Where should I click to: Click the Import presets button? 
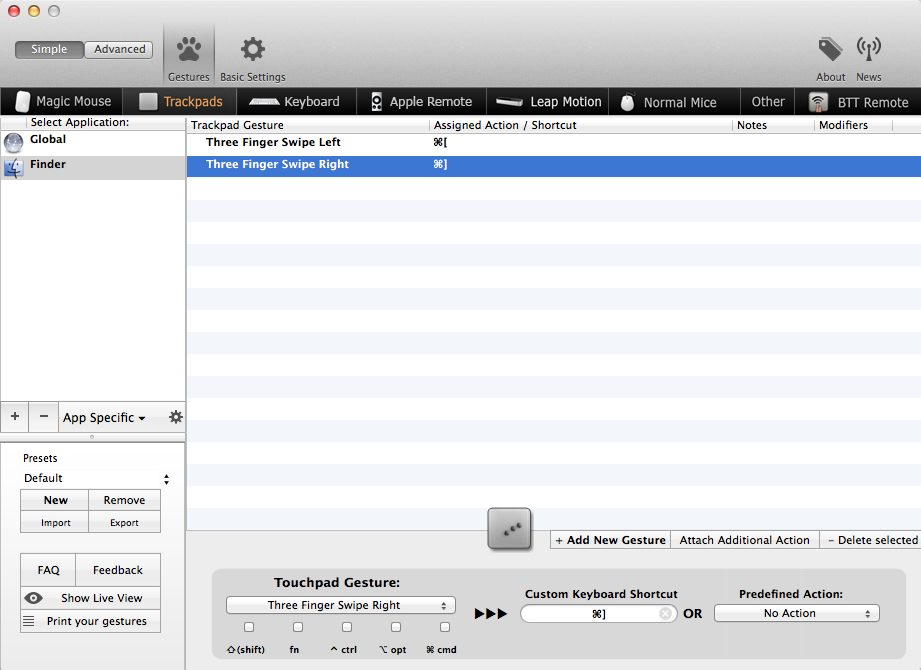55,523
